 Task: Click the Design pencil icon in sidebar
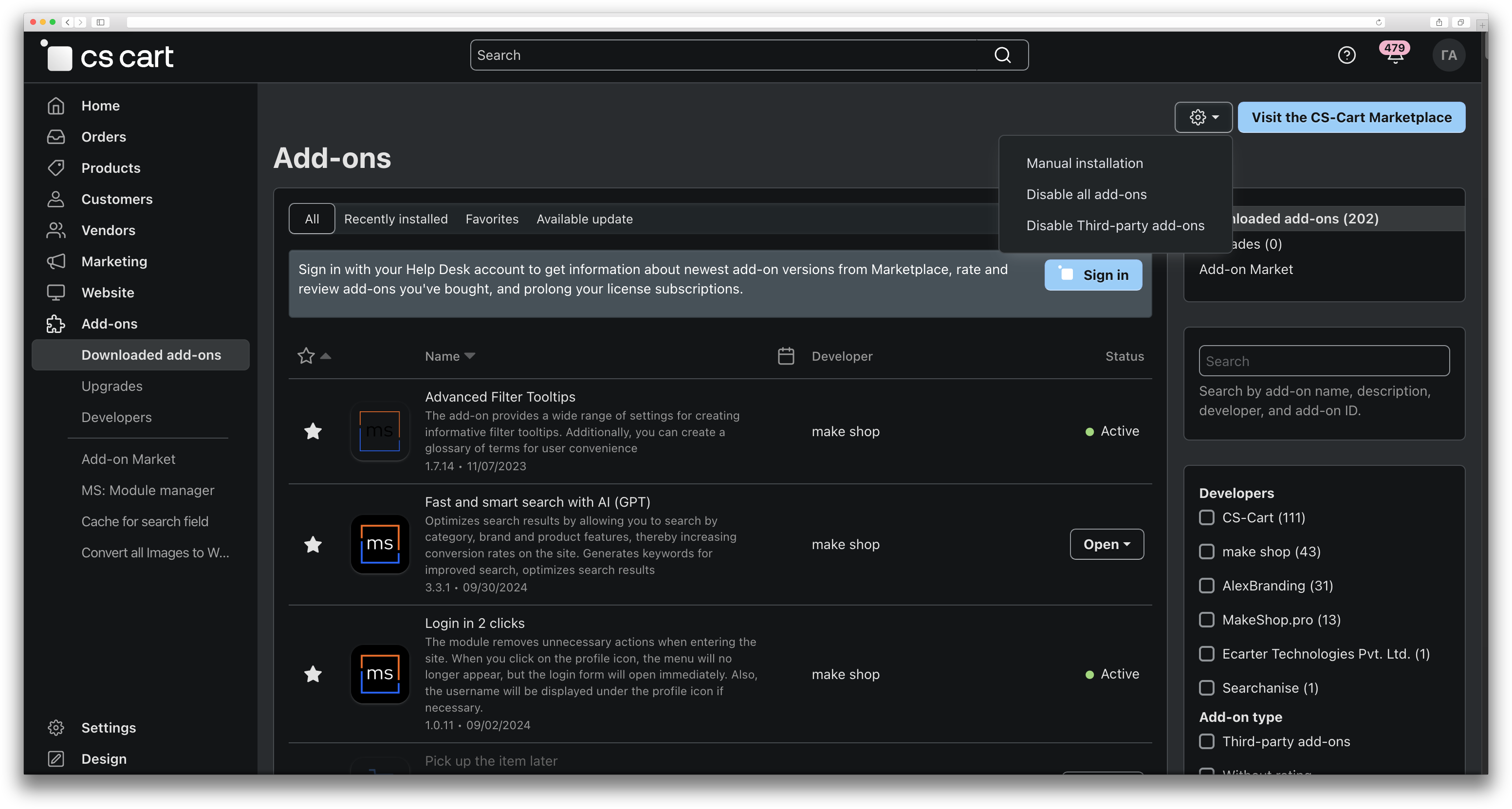(x=56, y=758)
